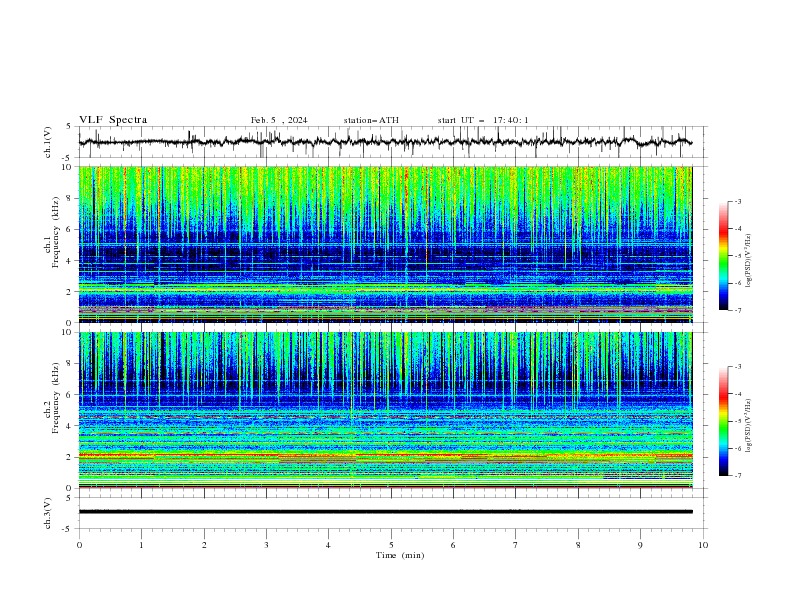The width and height of the screenshot is (792, 612).
Task: Click the ch.3 flat black waveform trace
Action: (x=385, y=512)
